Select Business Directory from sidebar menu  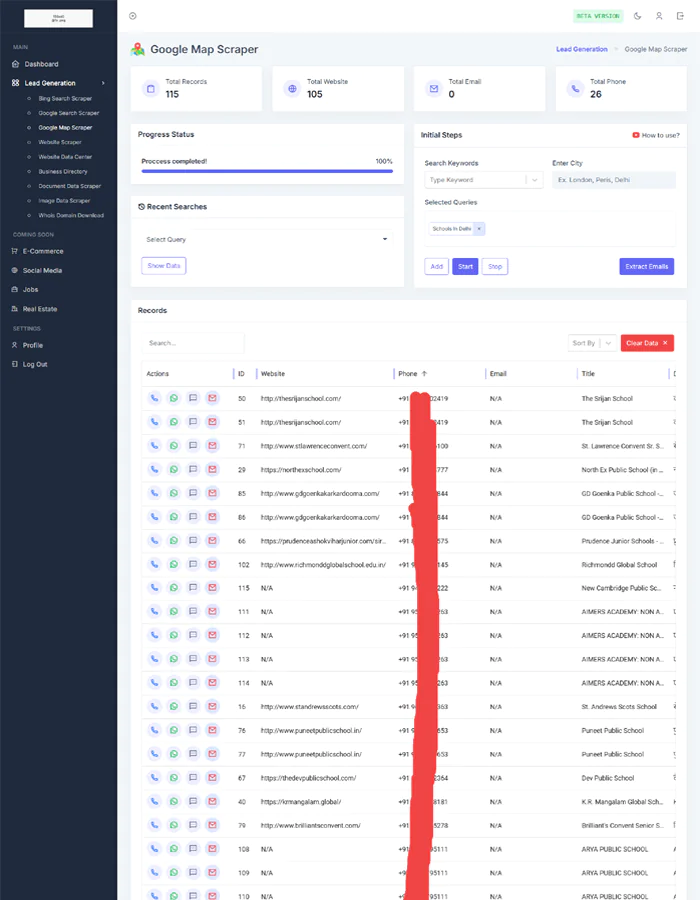coord(63,171)
